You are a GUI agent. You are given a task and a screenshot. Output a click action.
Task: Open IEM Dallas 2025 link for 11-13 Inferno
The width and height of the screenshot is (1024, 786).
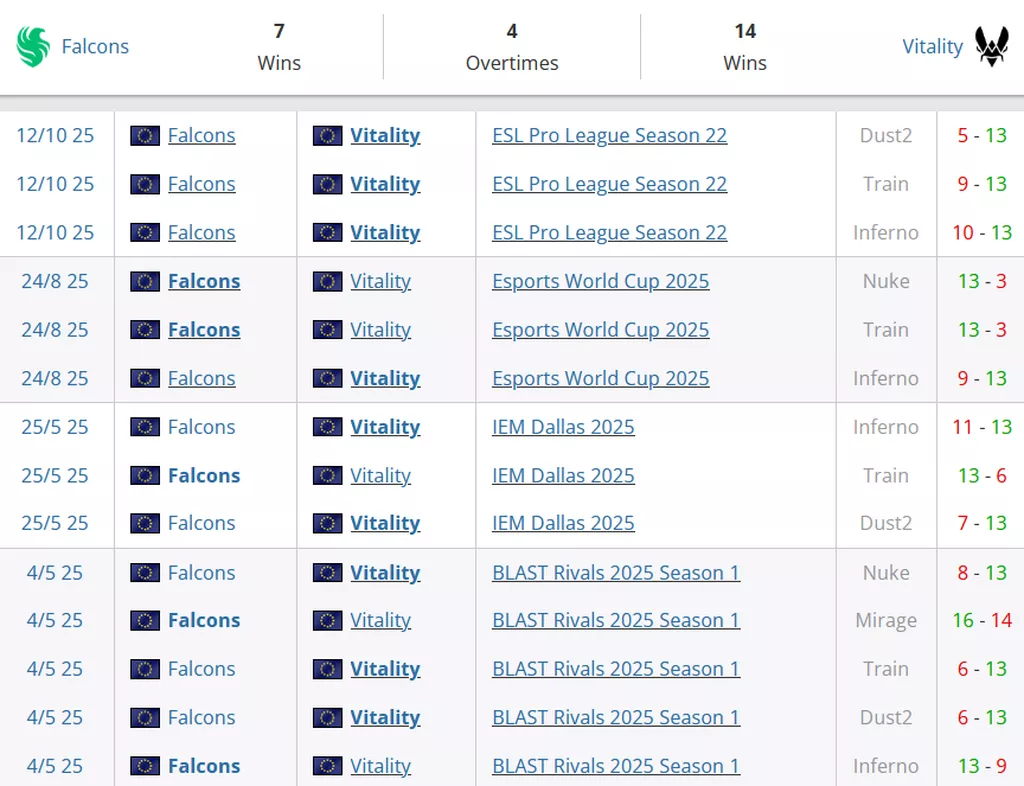pyautogui.click(x=563, y=427)
